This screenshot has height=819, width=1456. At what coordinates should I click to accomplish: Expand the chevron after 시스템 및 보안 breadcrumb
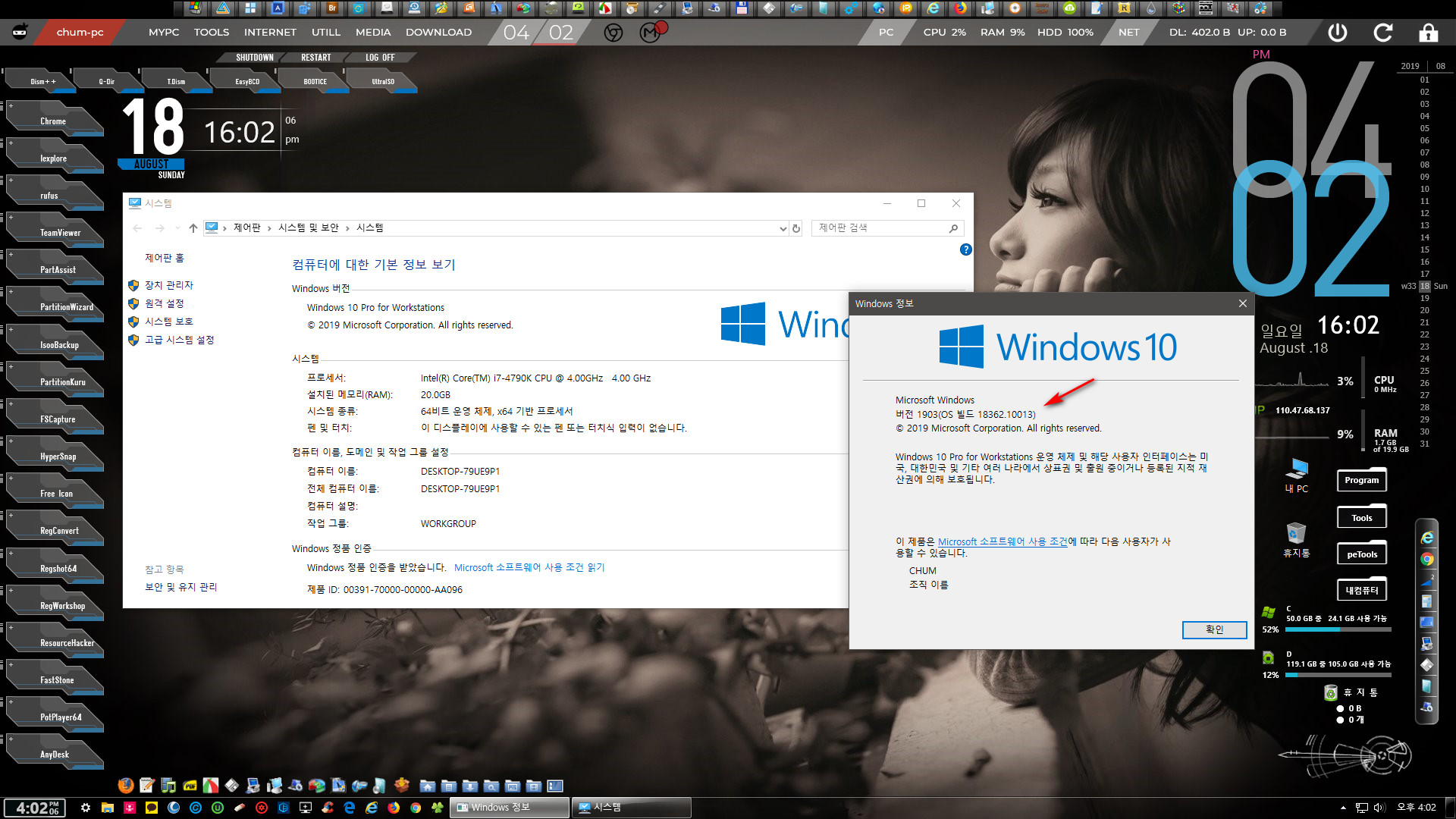click(x=347, y=228)
